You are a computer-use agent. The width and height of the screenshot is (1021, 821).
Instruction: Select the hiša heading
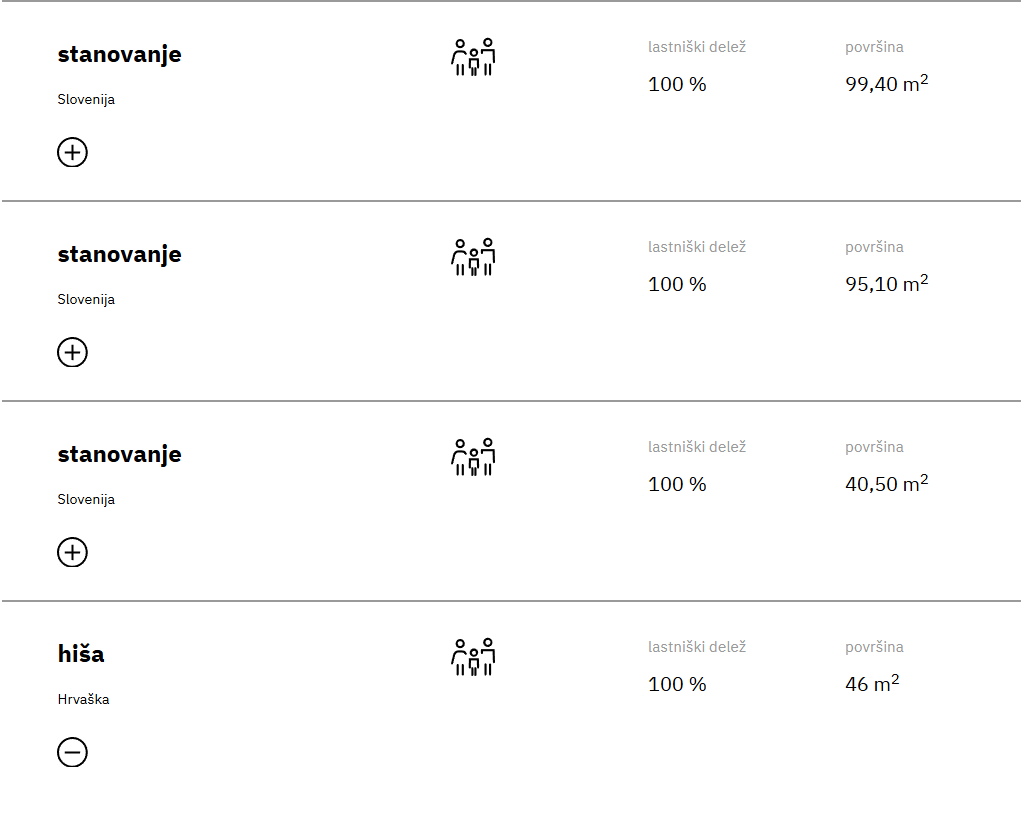81,654
